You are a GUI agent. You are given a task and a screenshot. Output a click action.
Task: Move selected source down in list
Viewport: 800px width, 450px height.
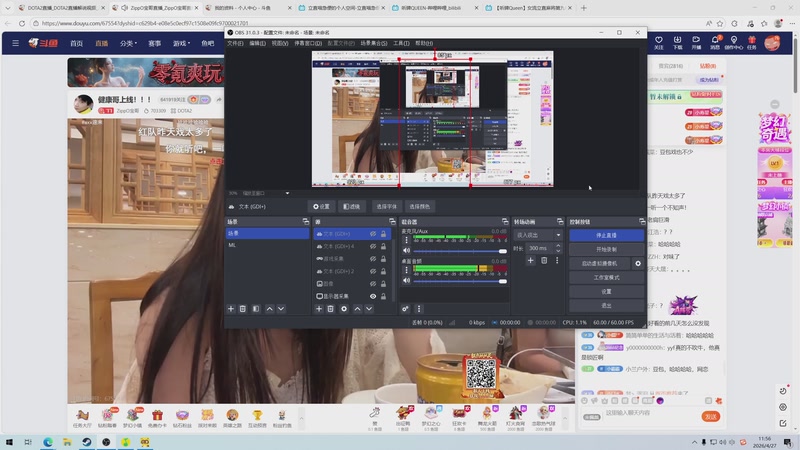click(x=369, y=309)
